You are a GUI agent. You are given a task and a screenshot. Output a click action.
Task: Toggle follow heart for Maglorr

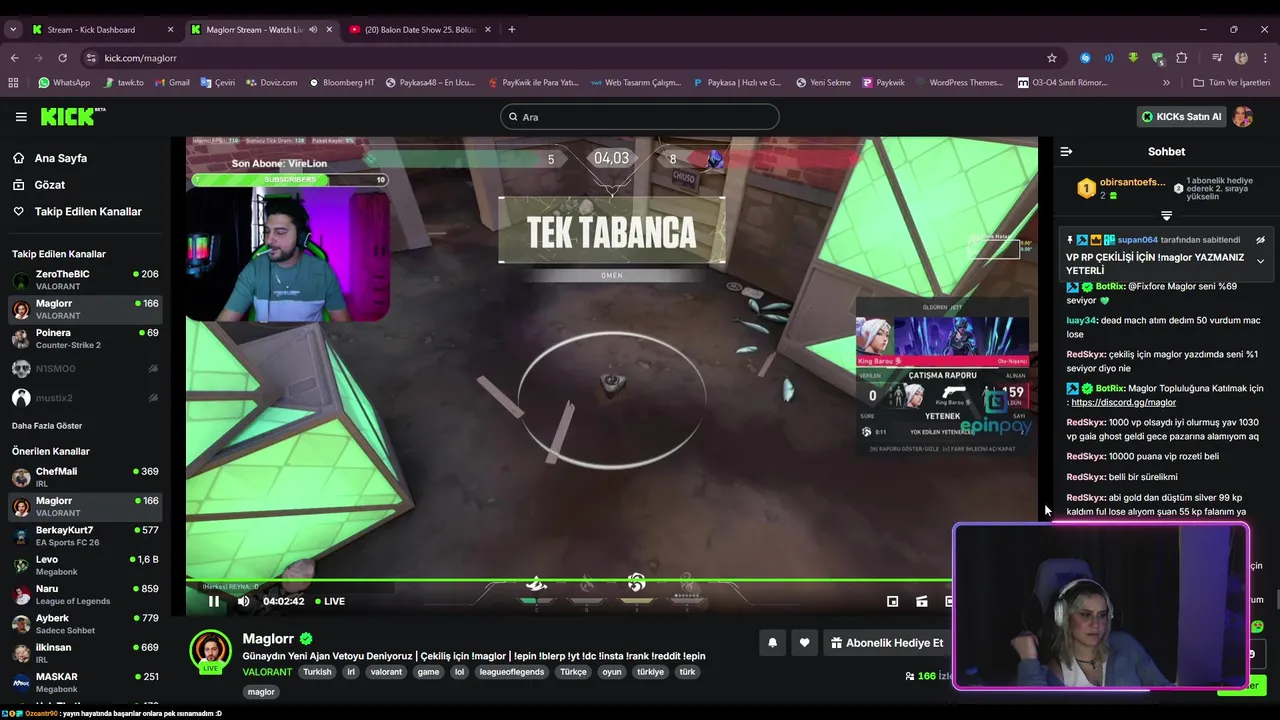(x=804, y=643)
